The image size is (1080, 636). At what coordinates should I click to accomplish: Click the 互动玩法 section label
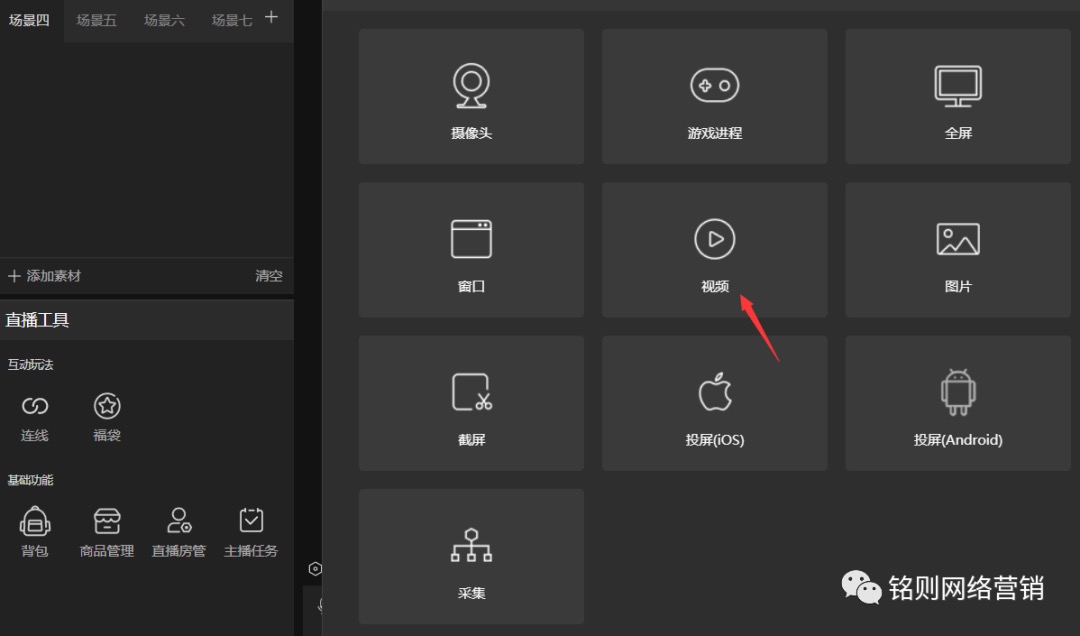[30, 365]
